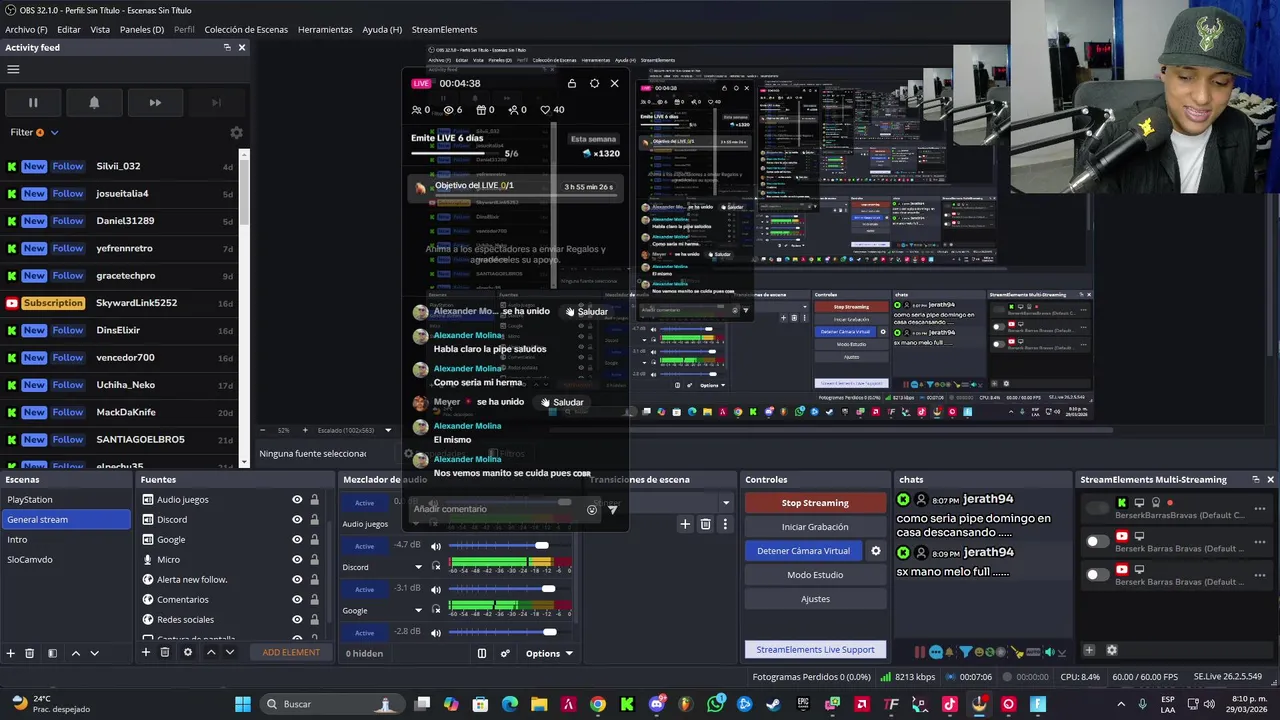This screenshot has width=1280, height=720.
Task: Select the Intro scene
Action: pos(65,539)
